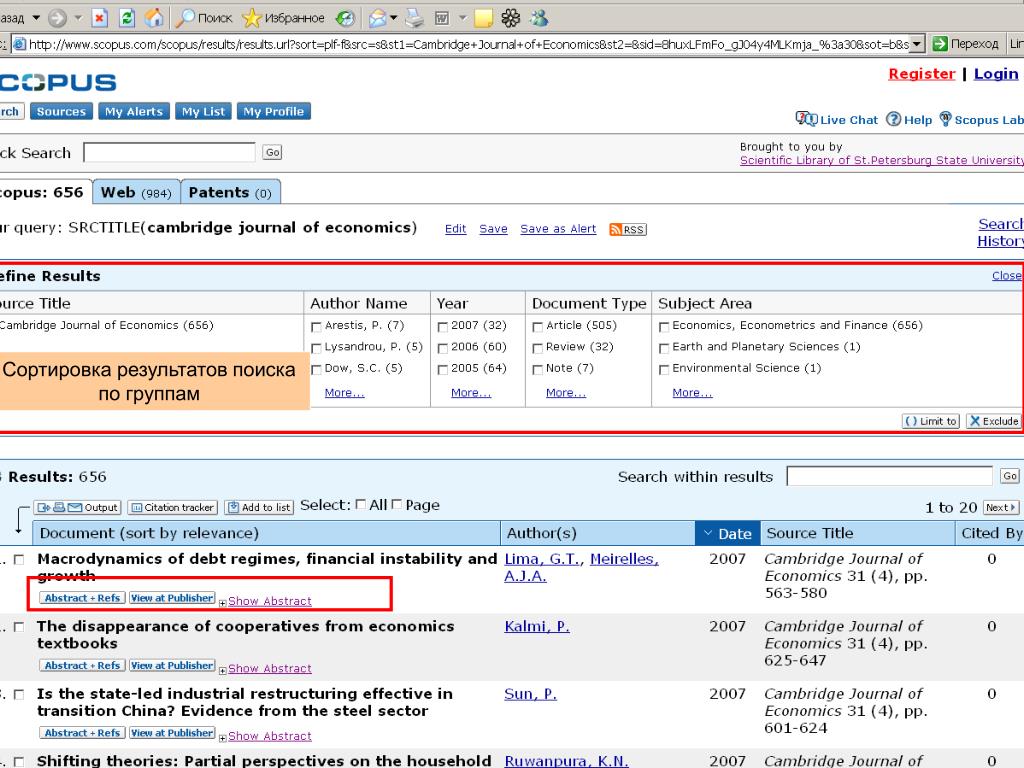This screenshot has height=768, width=1024.
Task: Open the Поиск search magnifier in the toolbar
Action: (204, 18)
